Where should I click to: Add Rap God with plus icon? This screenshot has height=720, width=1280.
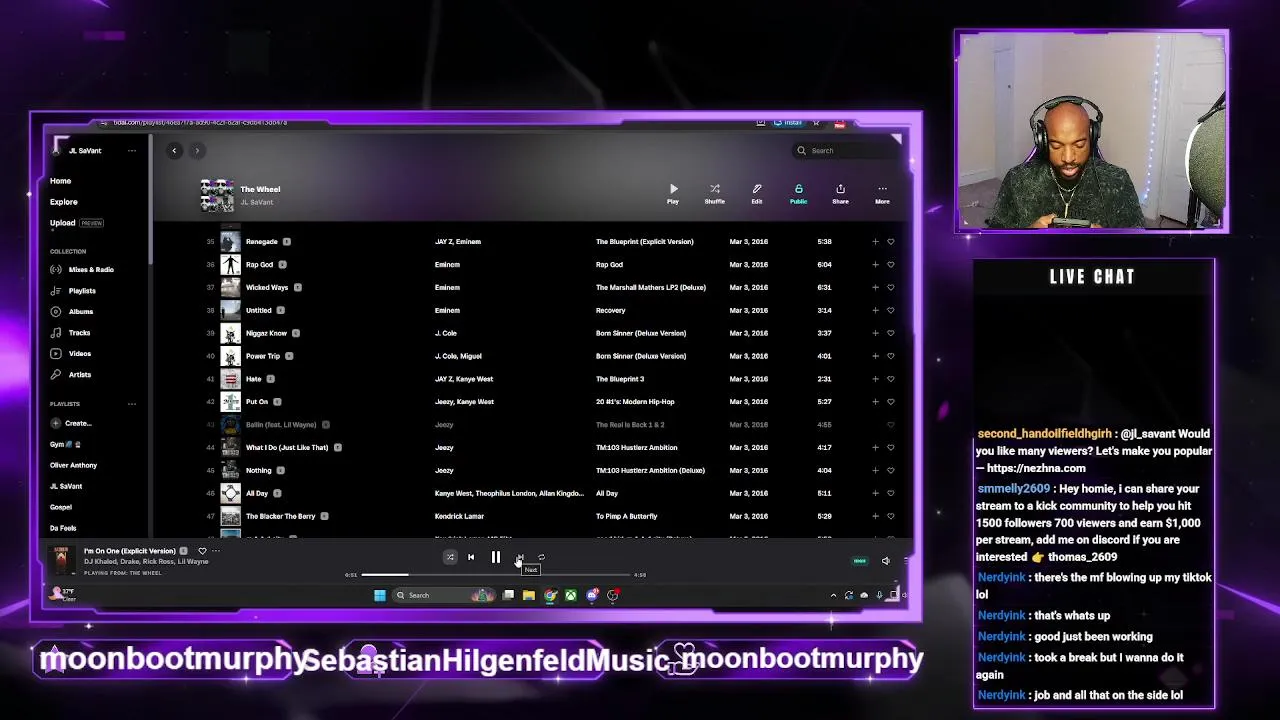pyautogui.click(x=875, y=264)
